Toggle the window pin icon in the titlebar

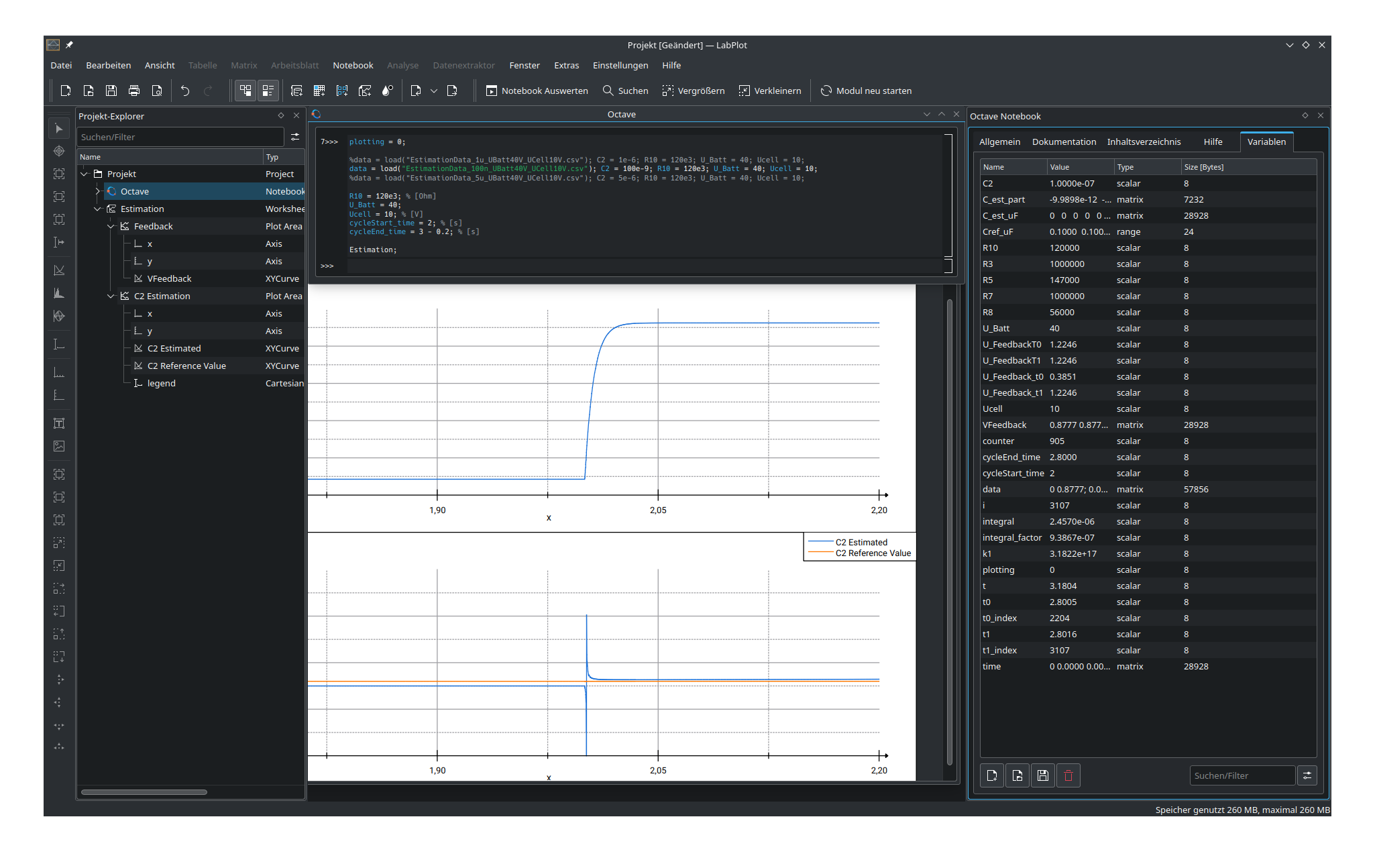69,45
